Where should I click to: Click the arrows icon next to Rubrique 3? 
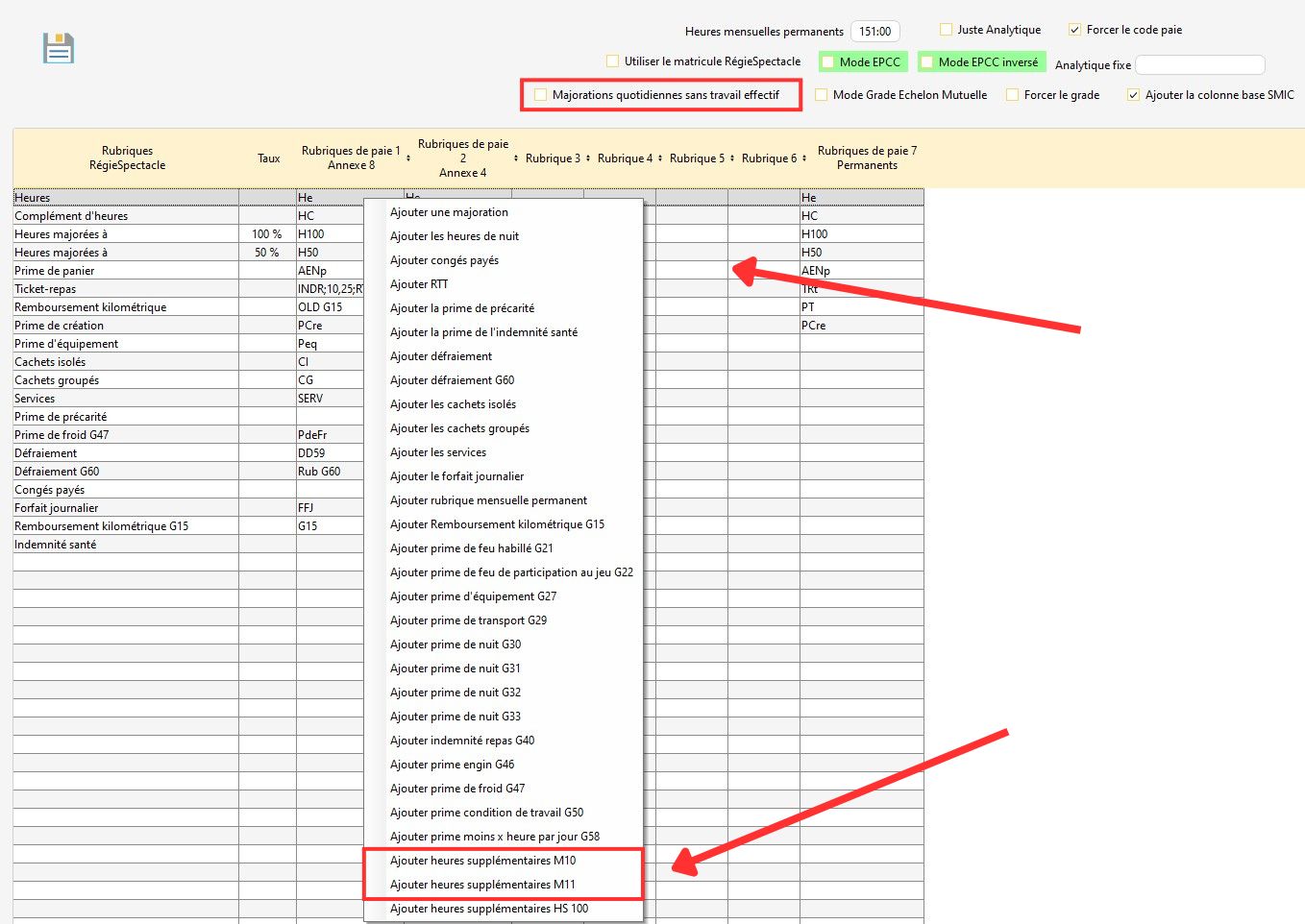588,158
